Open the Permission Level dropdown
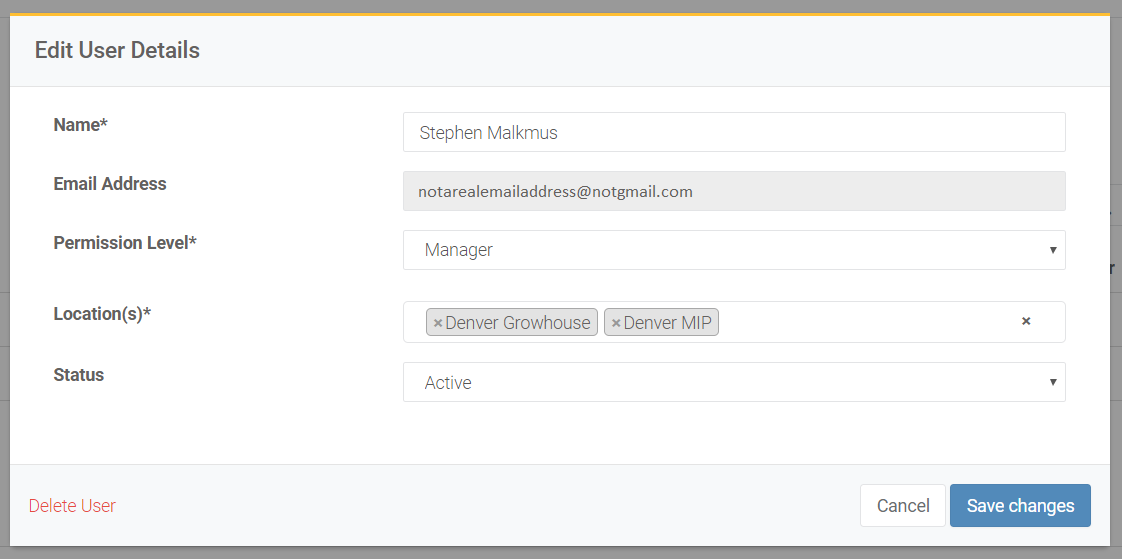Viewport: 1122px width, 559px height. coord(733,250)
